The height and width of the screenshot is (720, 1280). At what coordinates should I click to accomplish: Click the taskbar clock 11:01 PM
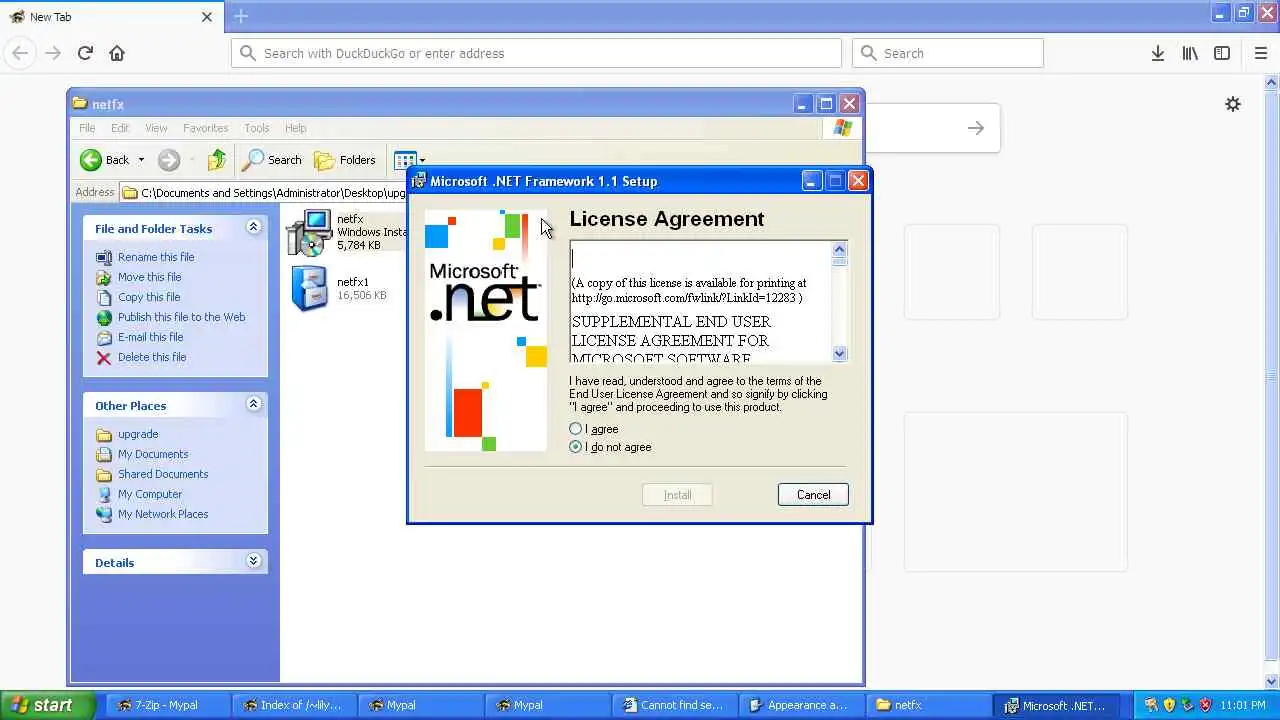tap(1243, 705)
